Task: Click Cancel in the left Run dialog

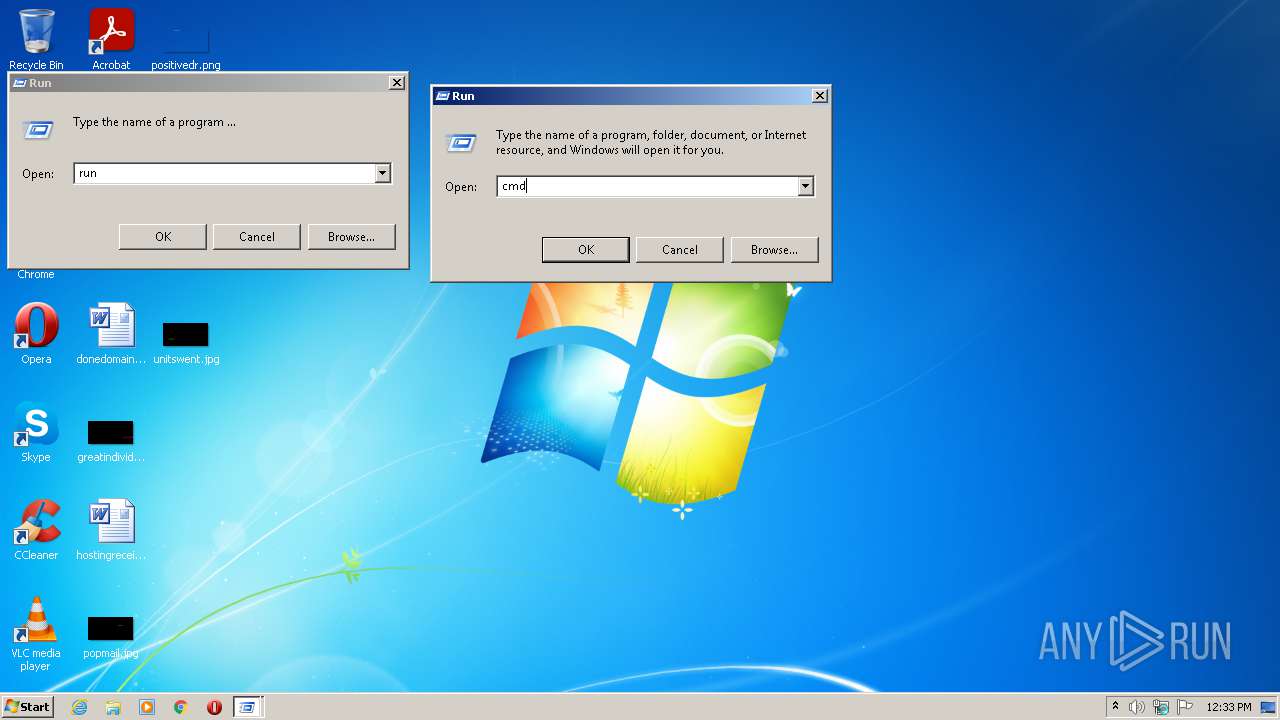Action: 257,237
